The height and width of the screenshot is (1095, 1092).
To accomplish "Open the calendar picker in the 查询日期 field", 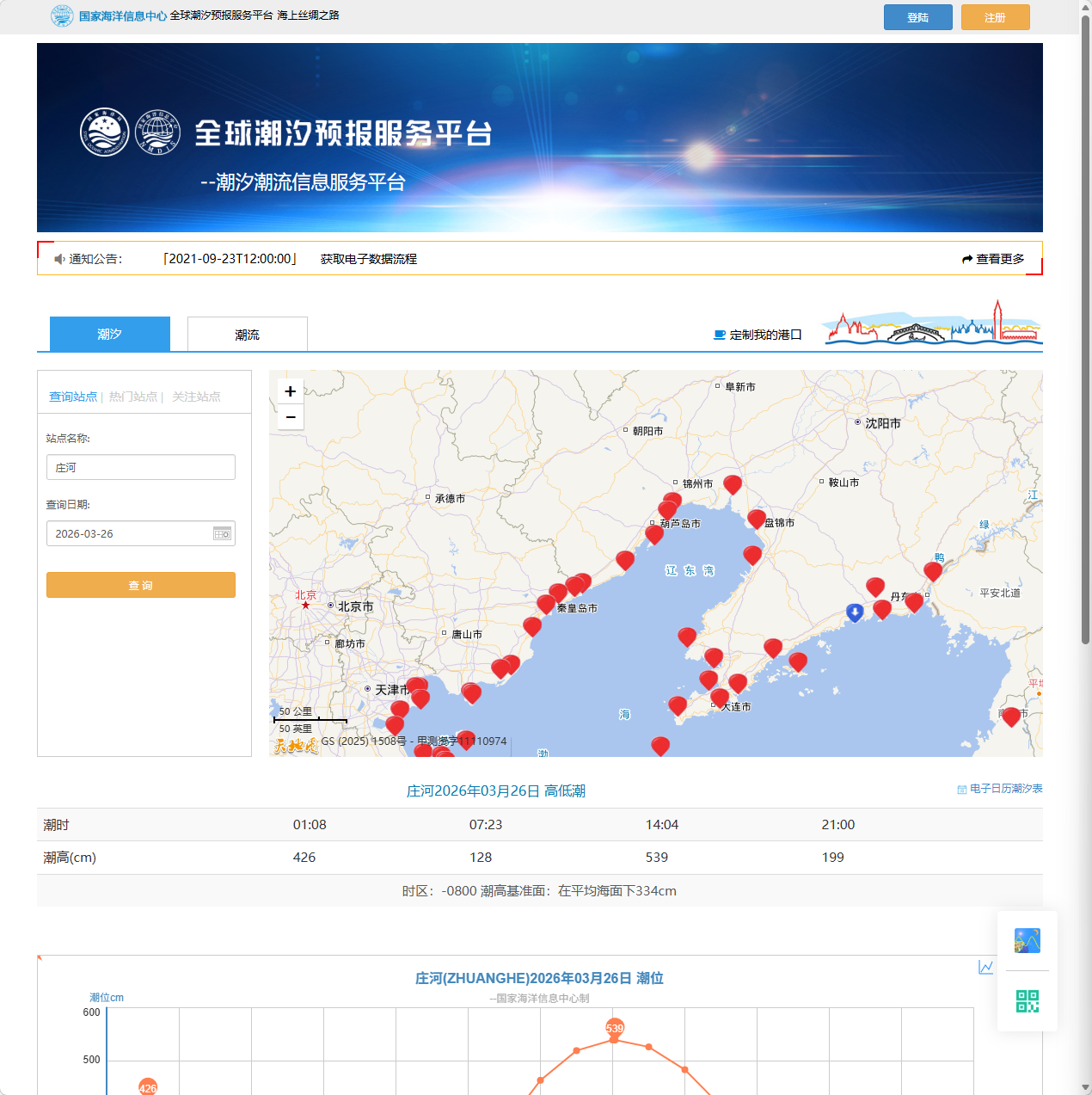I will [221, 533].
